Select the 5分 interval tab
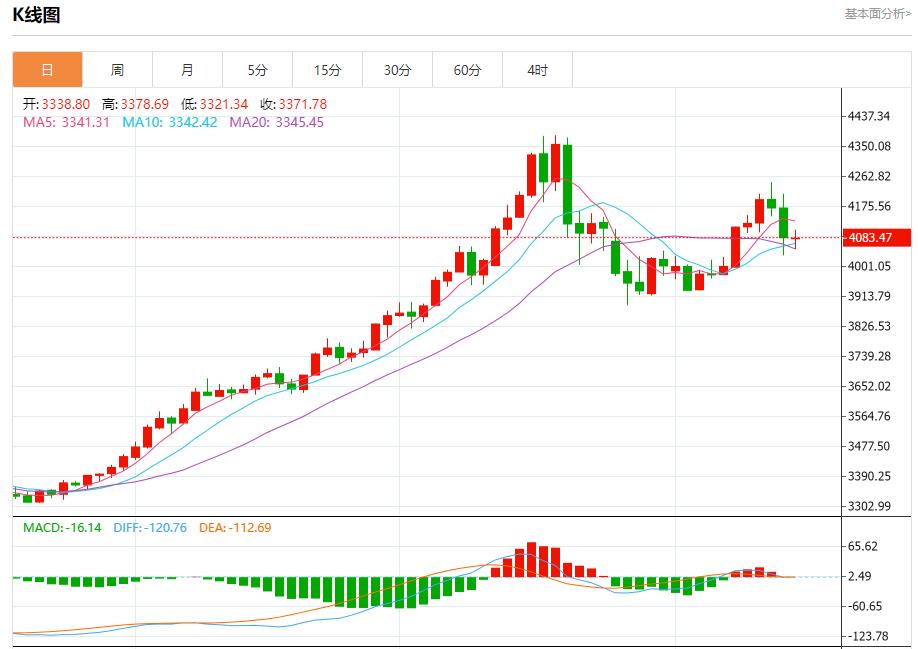 coord(257,70)
